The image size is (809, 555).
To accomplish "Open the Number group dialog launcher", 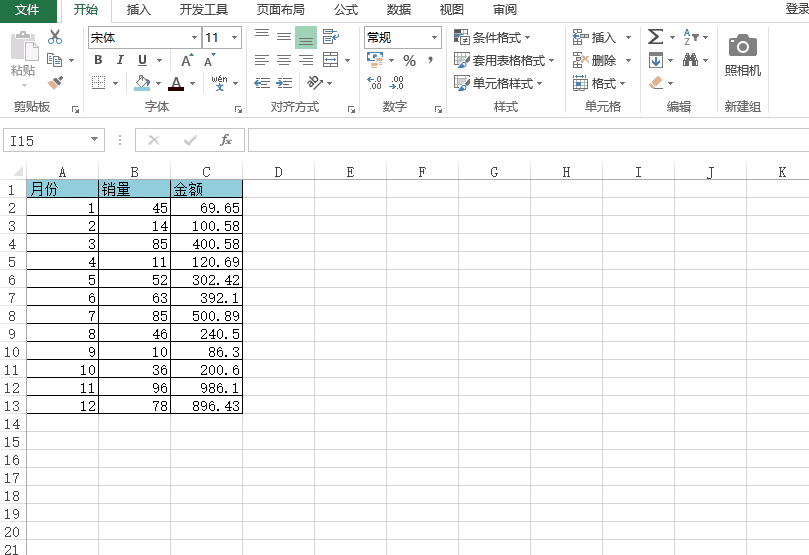I will 438,109.
